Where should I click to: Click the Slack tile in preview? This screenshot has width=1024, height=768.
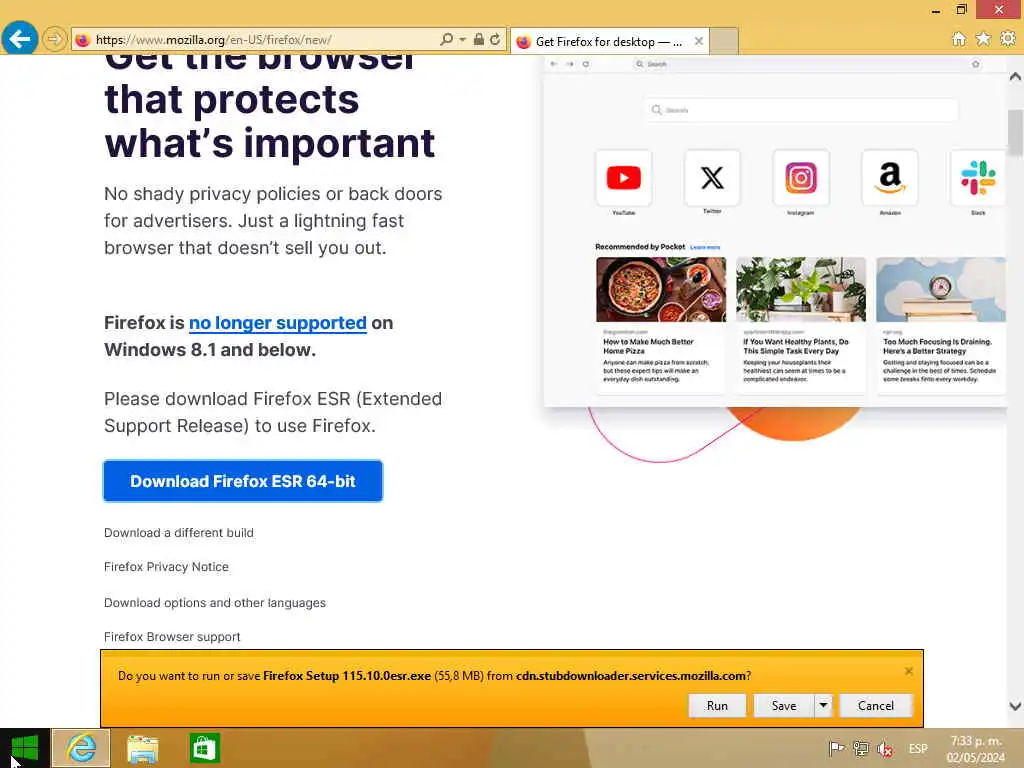click(978, 178)
